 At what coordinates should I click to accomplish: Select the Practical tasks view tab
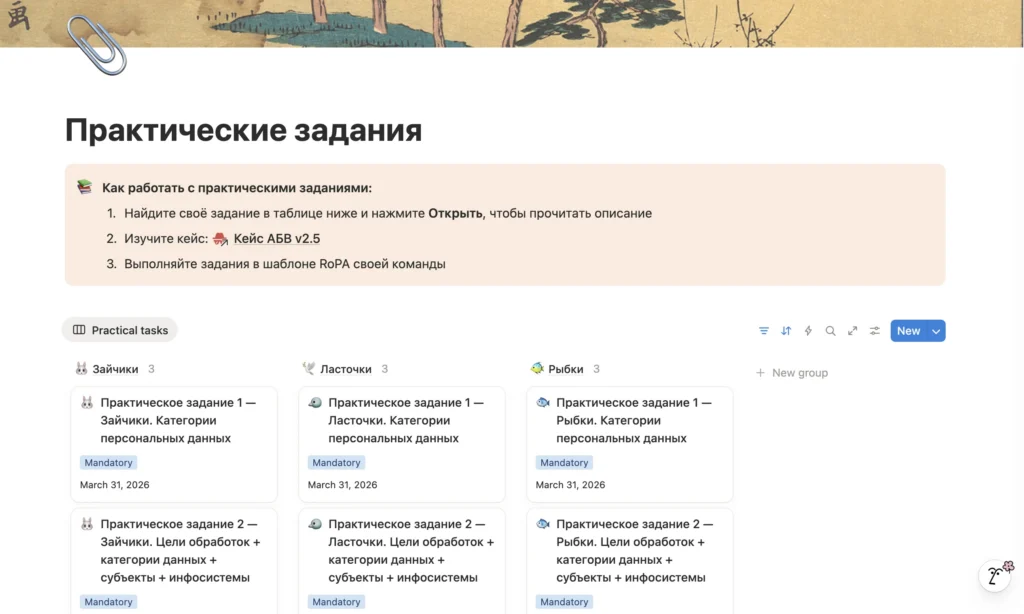click(x=120, y=330)
